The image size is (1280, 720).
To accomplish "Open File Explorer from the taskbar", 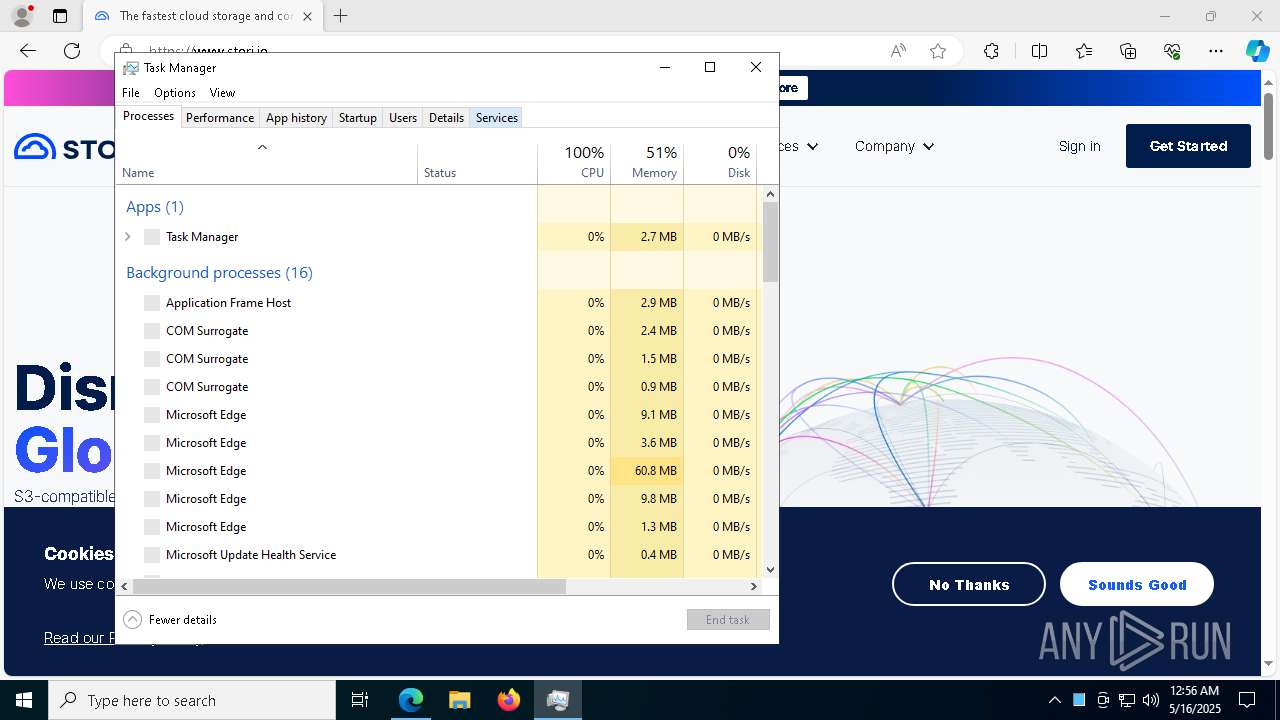I will point(459,700).
